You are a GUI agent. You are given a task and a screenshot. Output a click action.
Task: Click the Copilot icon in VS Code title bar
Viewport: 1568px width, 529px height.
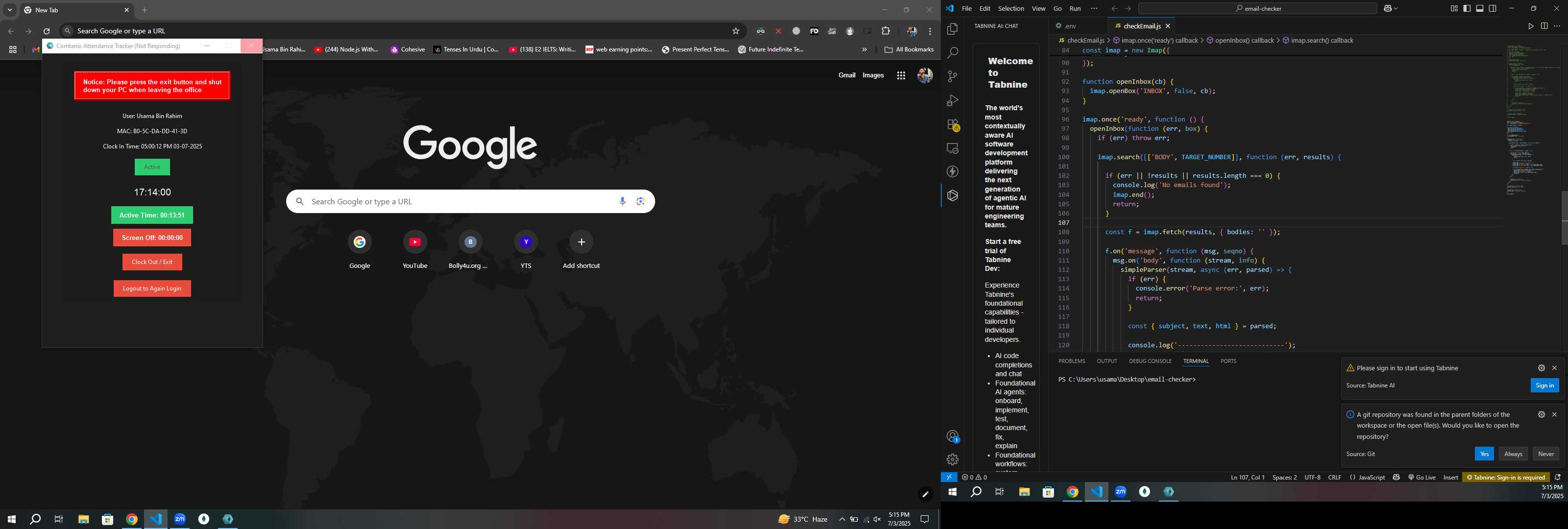click(x=1387, y=8)
